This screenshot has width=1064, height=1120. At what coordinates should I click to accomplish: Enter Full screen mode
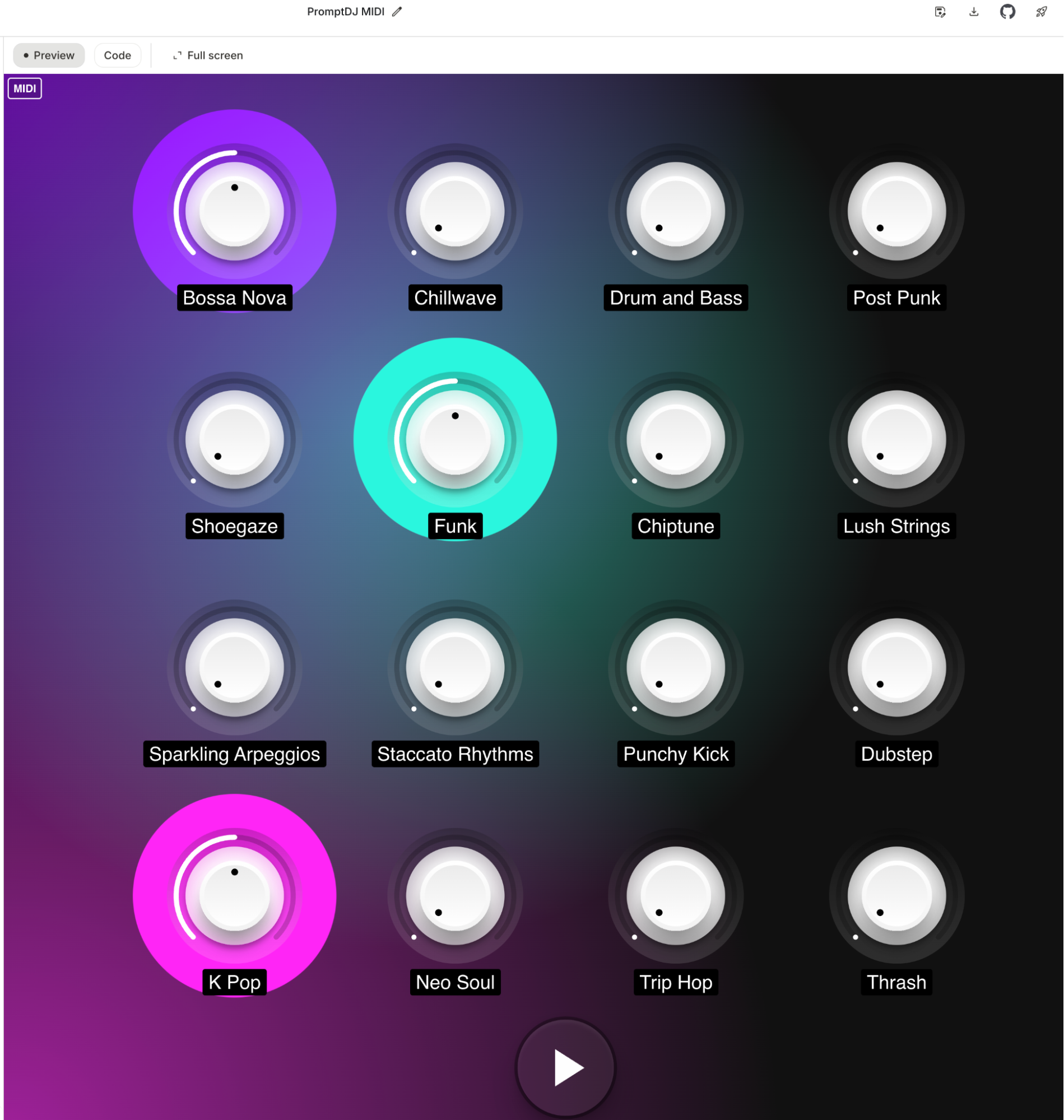click(x=207, y=55)
